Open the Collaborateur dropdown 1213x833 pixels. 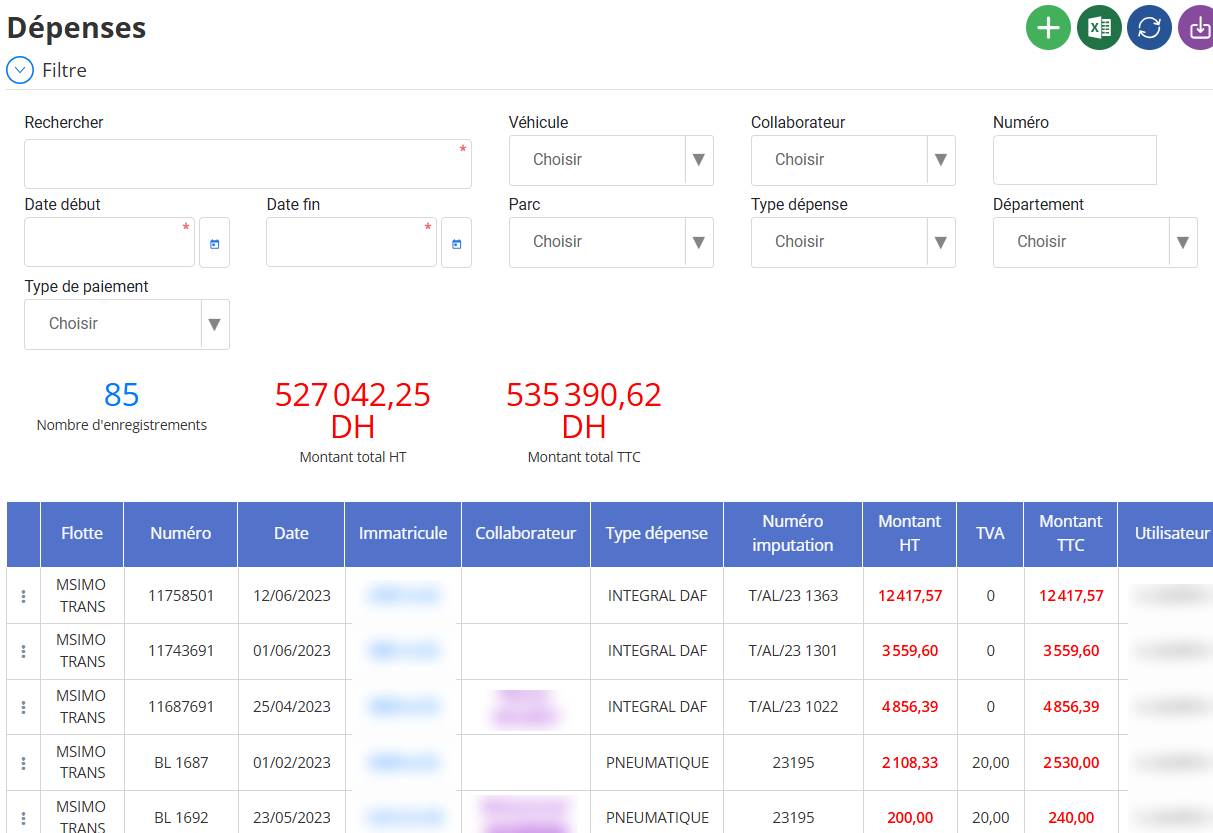(x=853, y=160)
